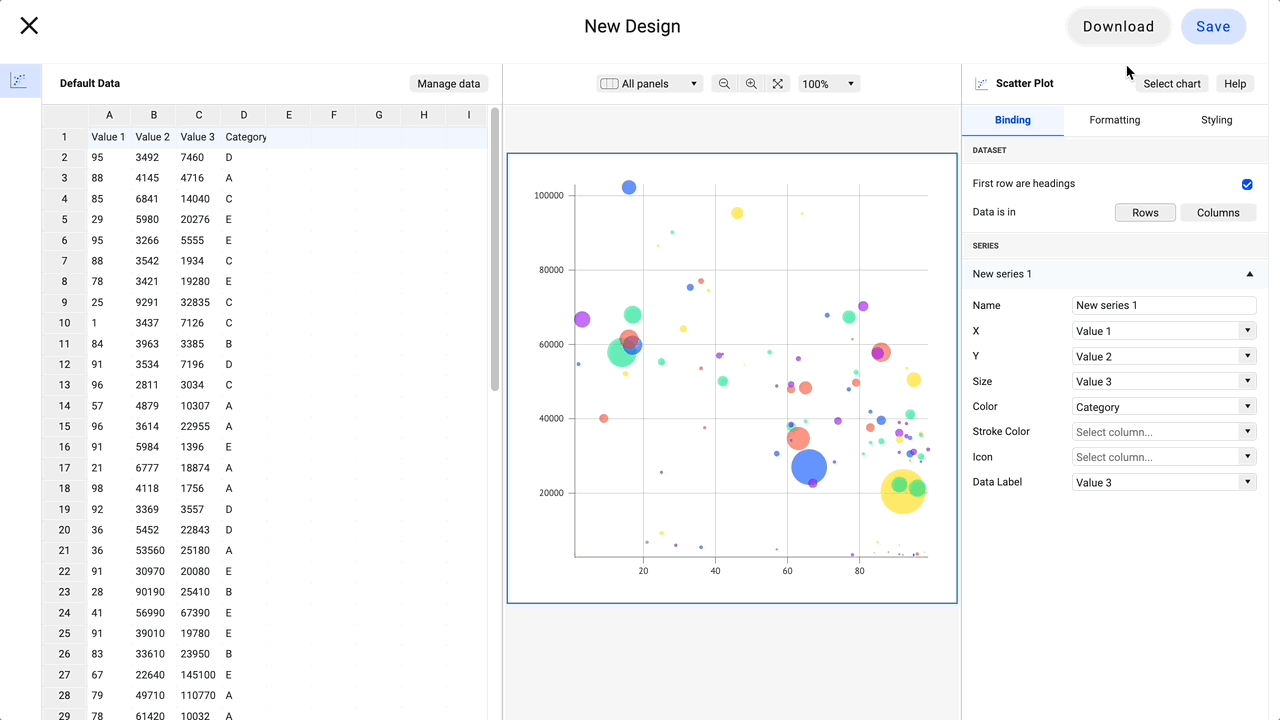1280x720 pixels.
Task: Open the Help button in Scatter Plot panel
Action: 1234,83
